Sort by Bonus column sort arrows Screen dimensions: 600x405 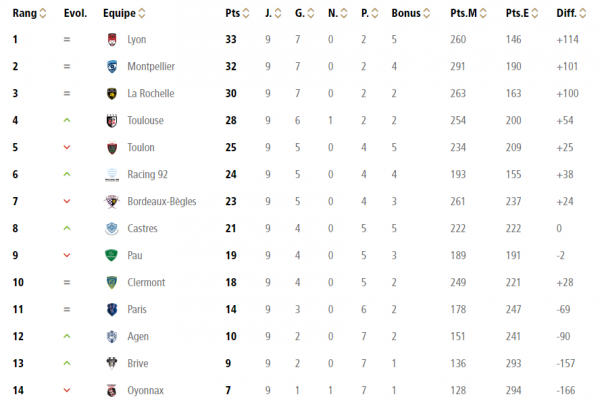pyautogui.click(x=426, y=13)
